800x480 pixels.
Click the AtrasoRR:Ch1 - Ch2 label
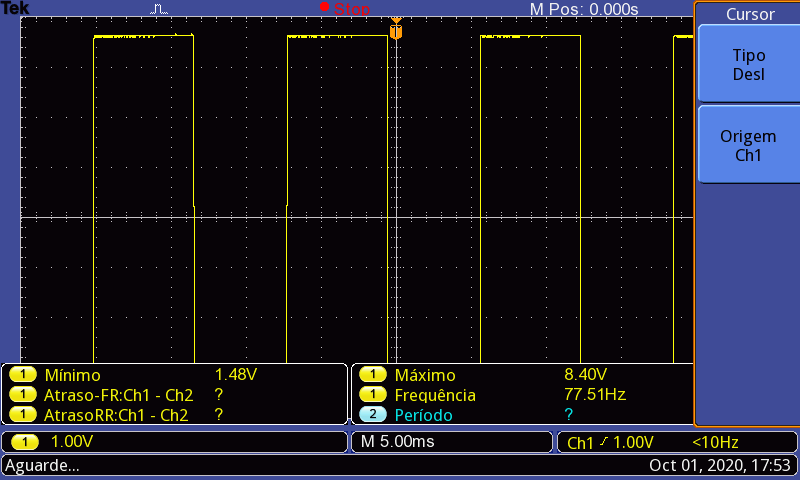pos(116,415)
